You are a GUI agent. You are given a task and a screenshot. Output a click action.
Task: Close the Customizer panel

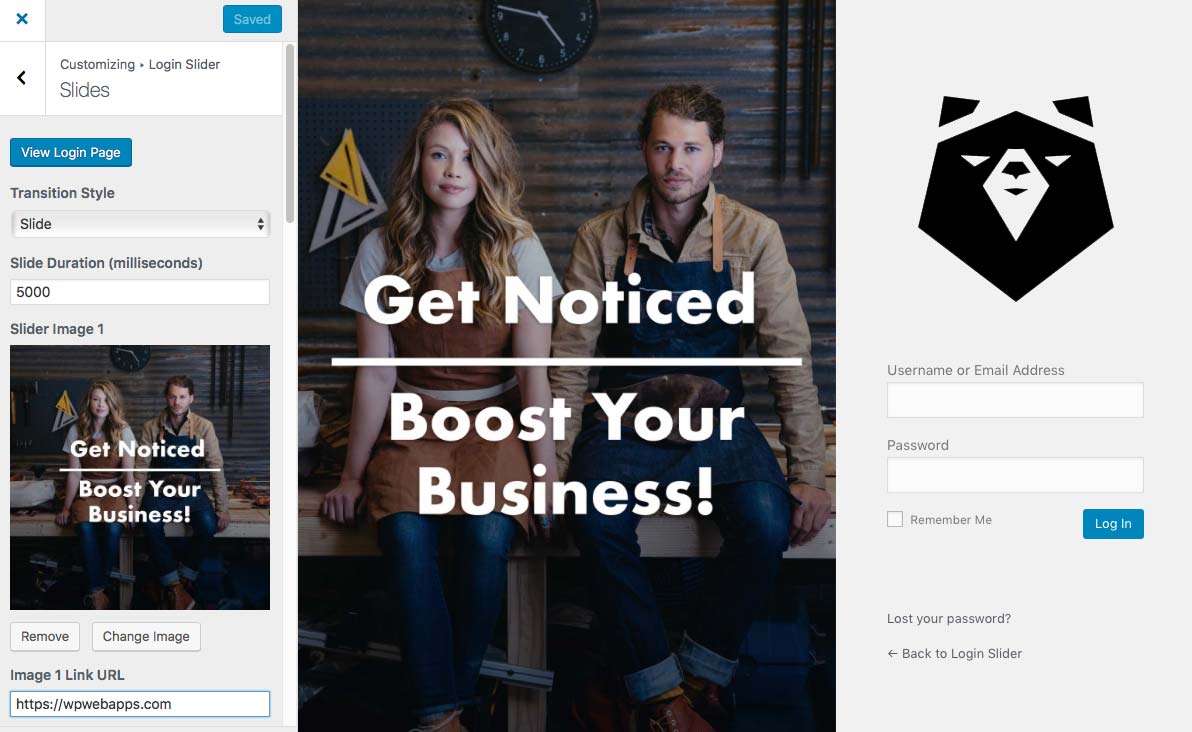(x=22, y=19)
